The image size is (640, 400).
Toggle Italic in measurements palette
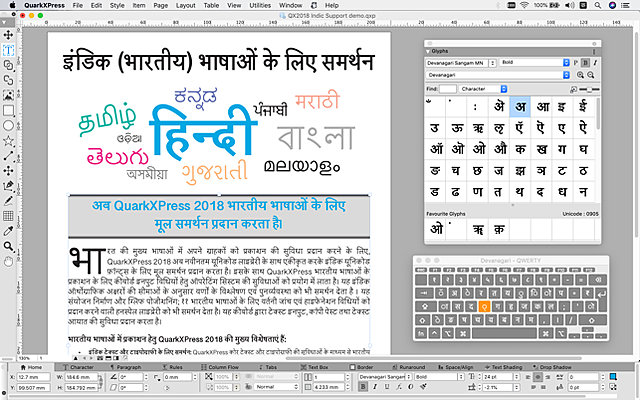[375, 387]
